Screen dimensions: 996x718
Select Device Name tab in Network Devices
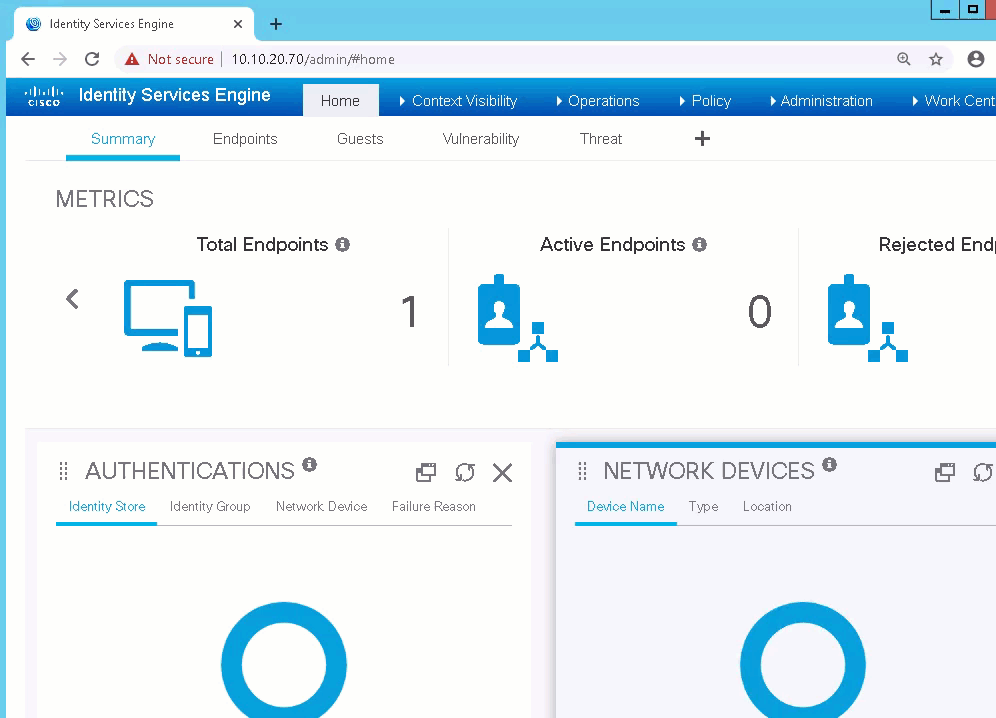626,506
